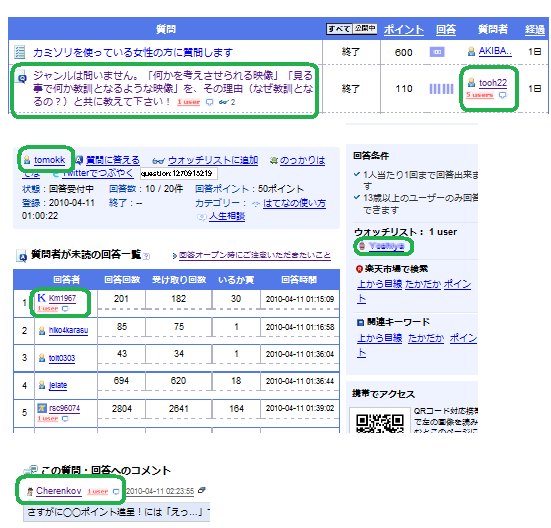Open Km1967 answerer profile

tap(62, 298)
